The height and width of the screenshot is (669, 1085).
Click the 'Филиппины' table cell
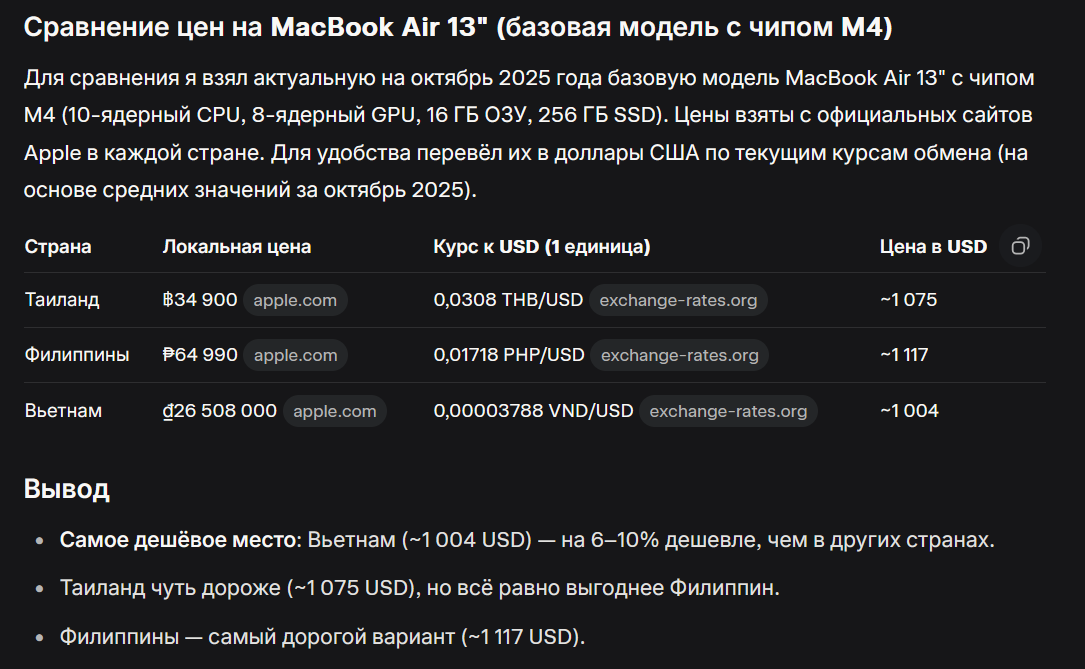click(77, 355)
